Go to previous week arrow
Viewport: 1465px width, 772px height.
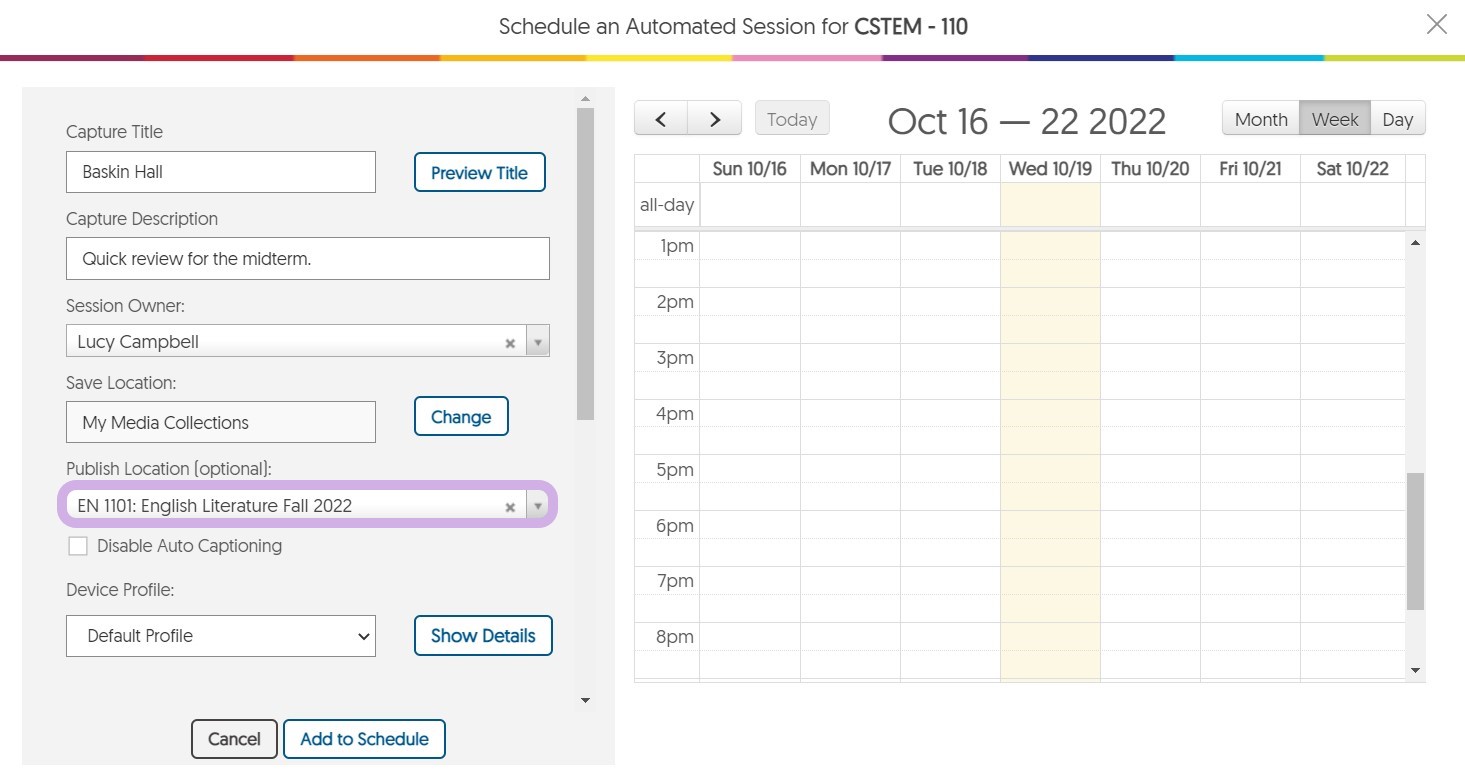661,119
